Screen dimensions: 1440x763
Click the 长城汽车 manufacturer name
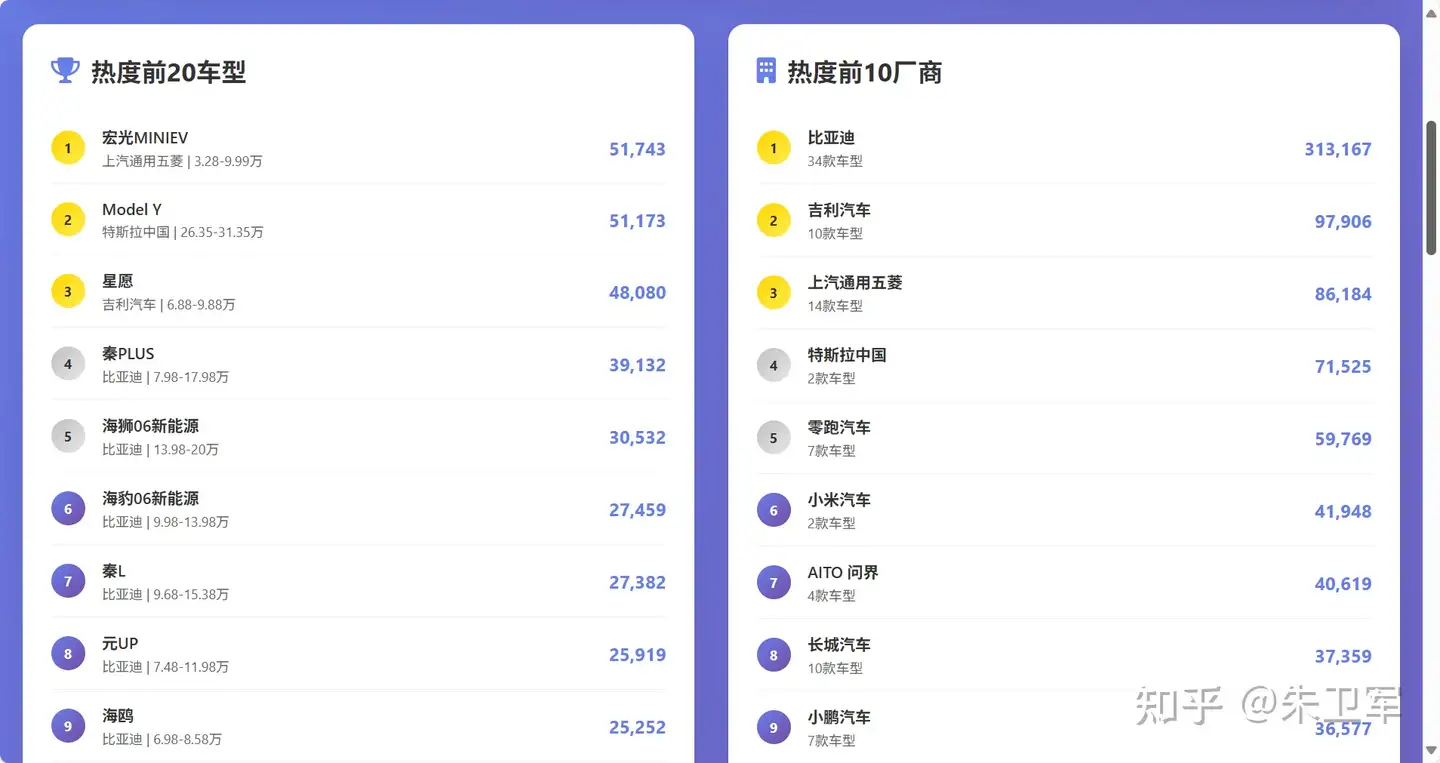[839, 645]
